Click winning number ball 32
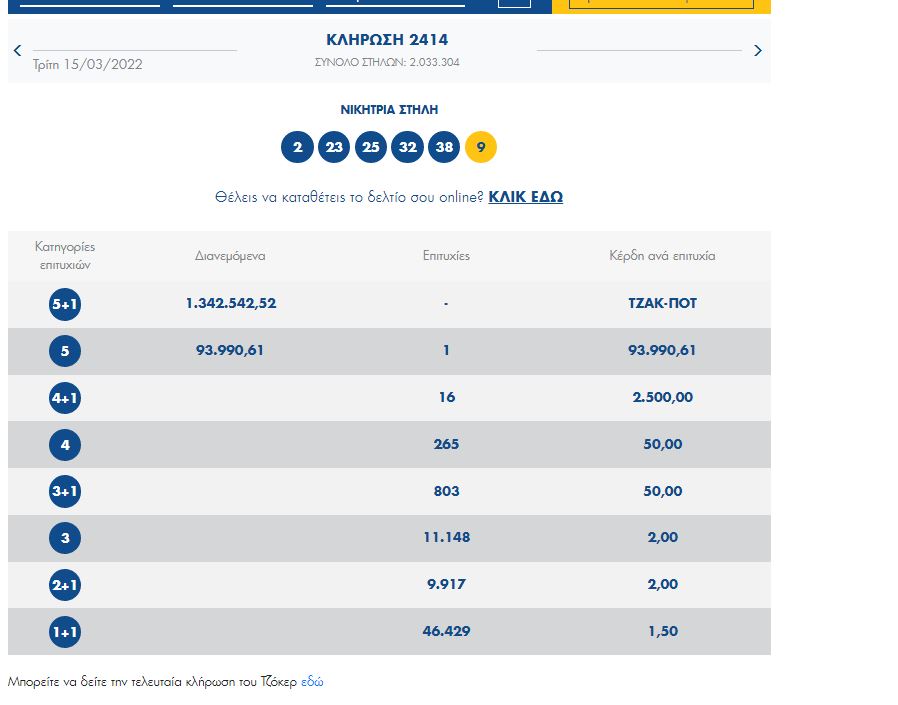898x705 pixels. tap(407, 148)
